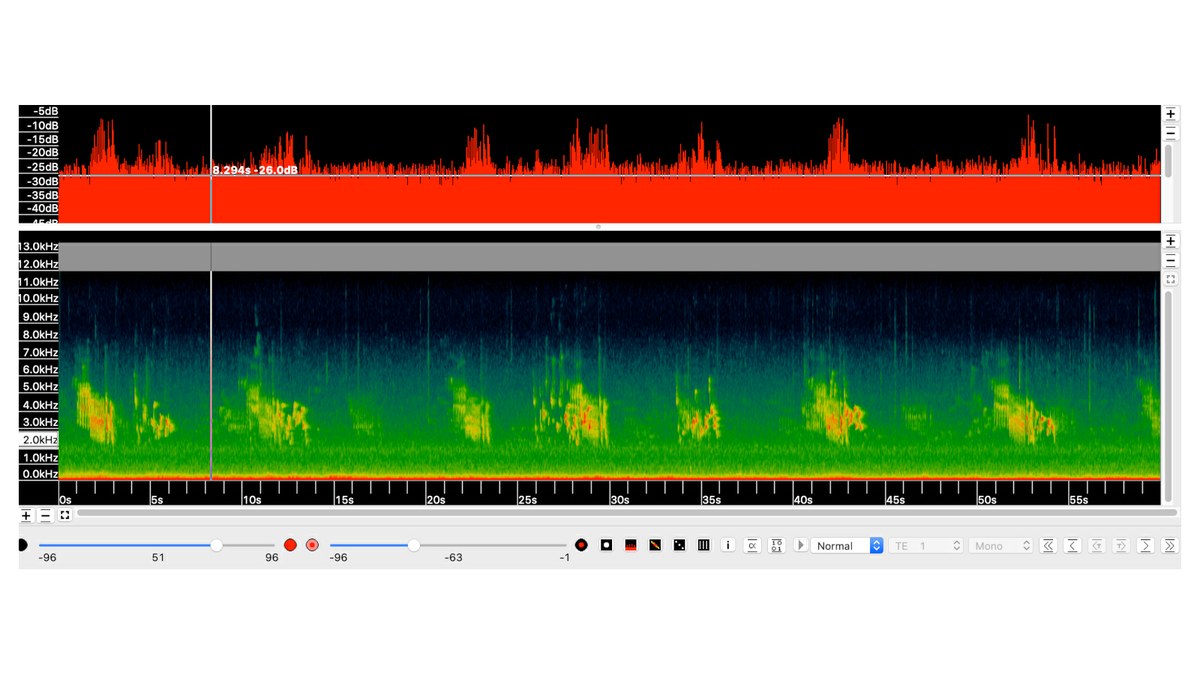Click the 2.0kHz frequency axis label

pyautogui.click(x=39, y=440)
